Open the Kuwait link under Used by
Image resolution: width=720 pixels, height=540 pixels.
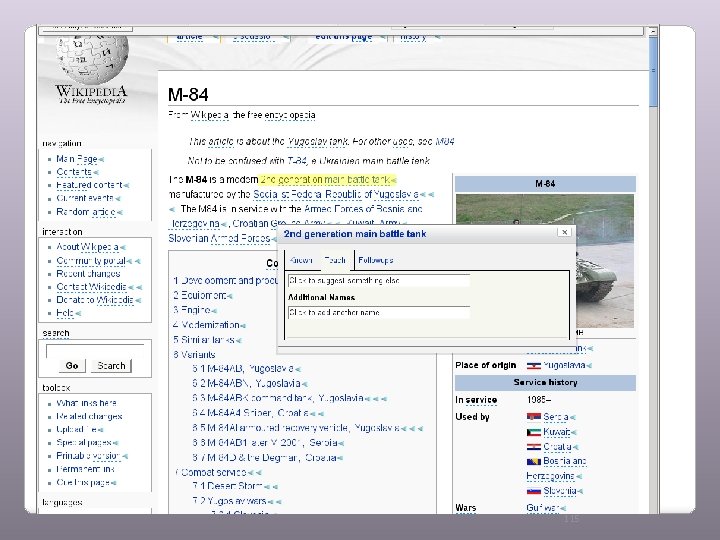[x=557, y=432]
